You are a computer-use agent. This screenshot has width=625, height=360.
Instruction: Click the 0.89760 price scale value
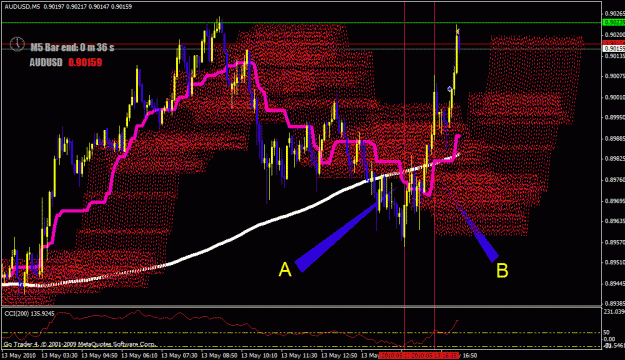coord(614,180)
